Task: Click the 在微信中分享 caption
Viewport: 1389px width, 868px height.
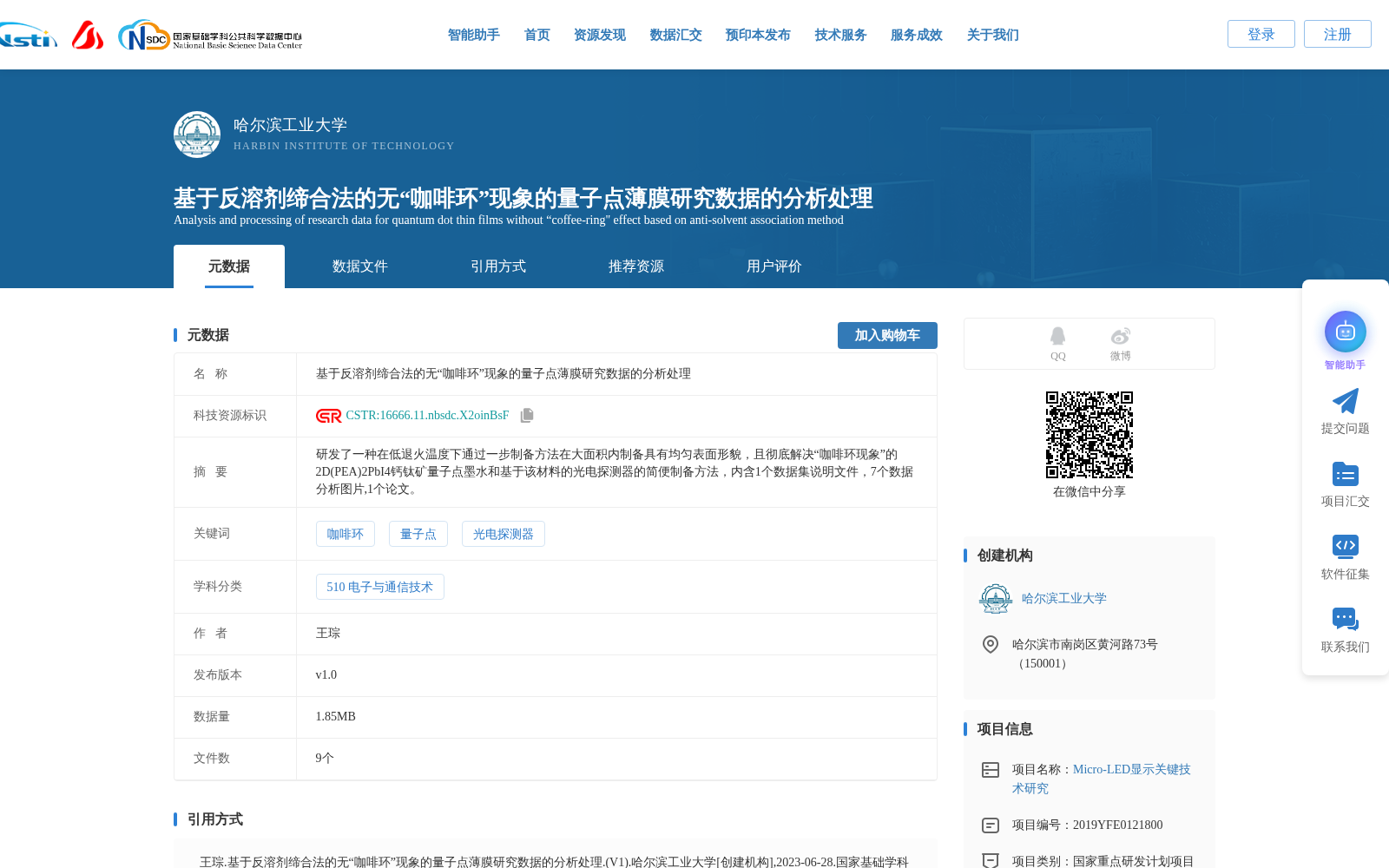Action: [1089, 492]
